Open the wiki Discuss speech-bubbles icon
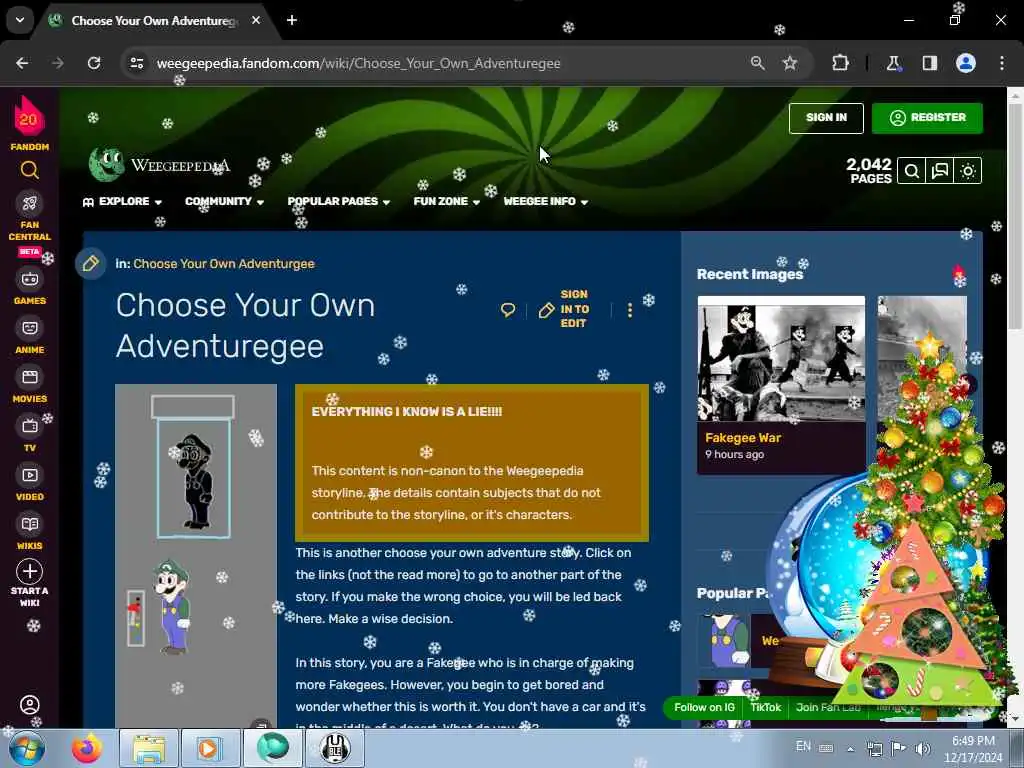The image size is (1024, 768). 940,171
